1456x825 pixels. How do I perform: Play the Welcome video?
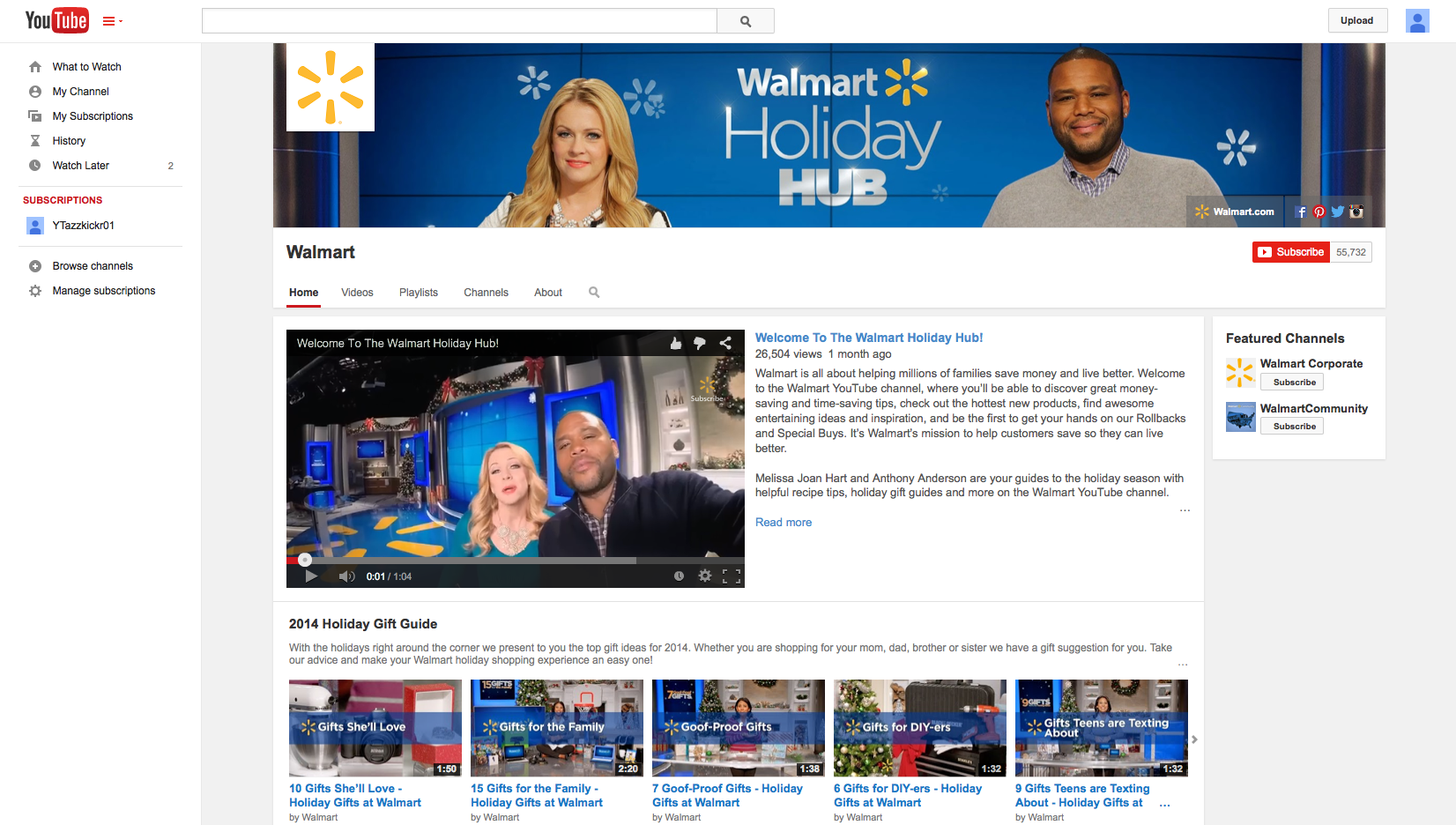[310, 576]
